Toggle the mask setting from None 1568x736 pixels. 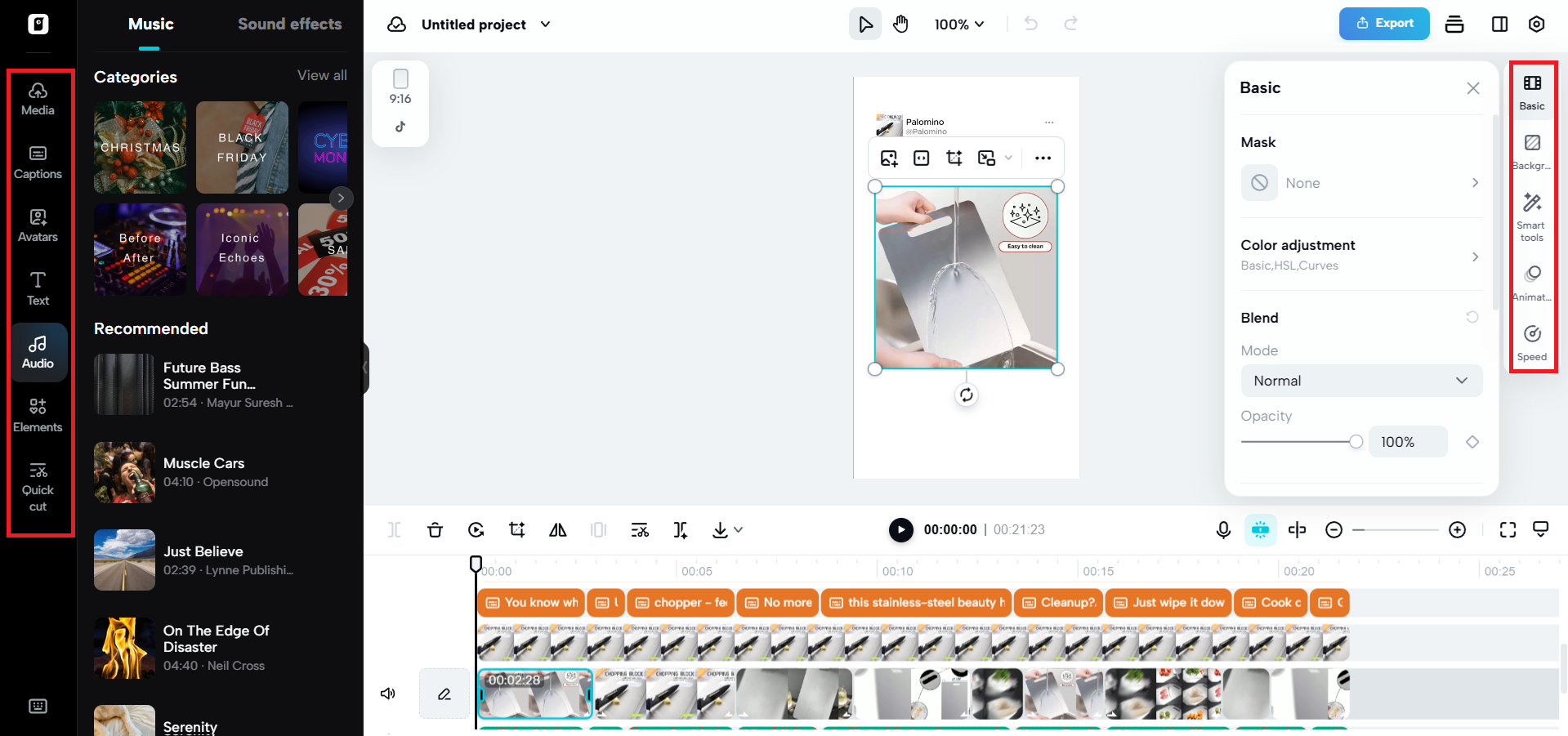click(1360, 182)
